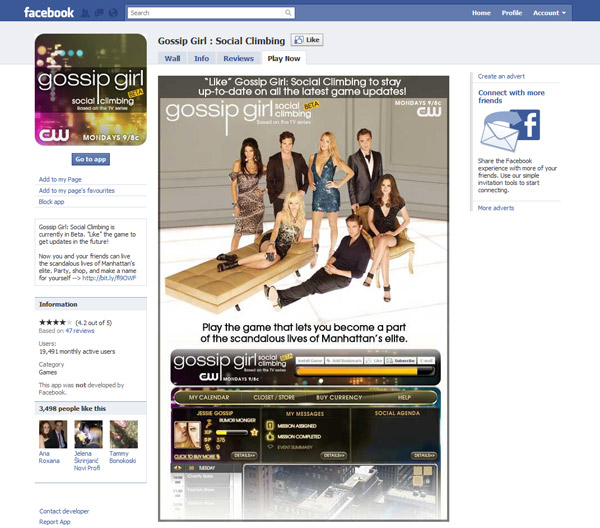Click the calendar day arrows icon
The width and height of the screenshot is (600, 528).
click(x=177, y=468)
